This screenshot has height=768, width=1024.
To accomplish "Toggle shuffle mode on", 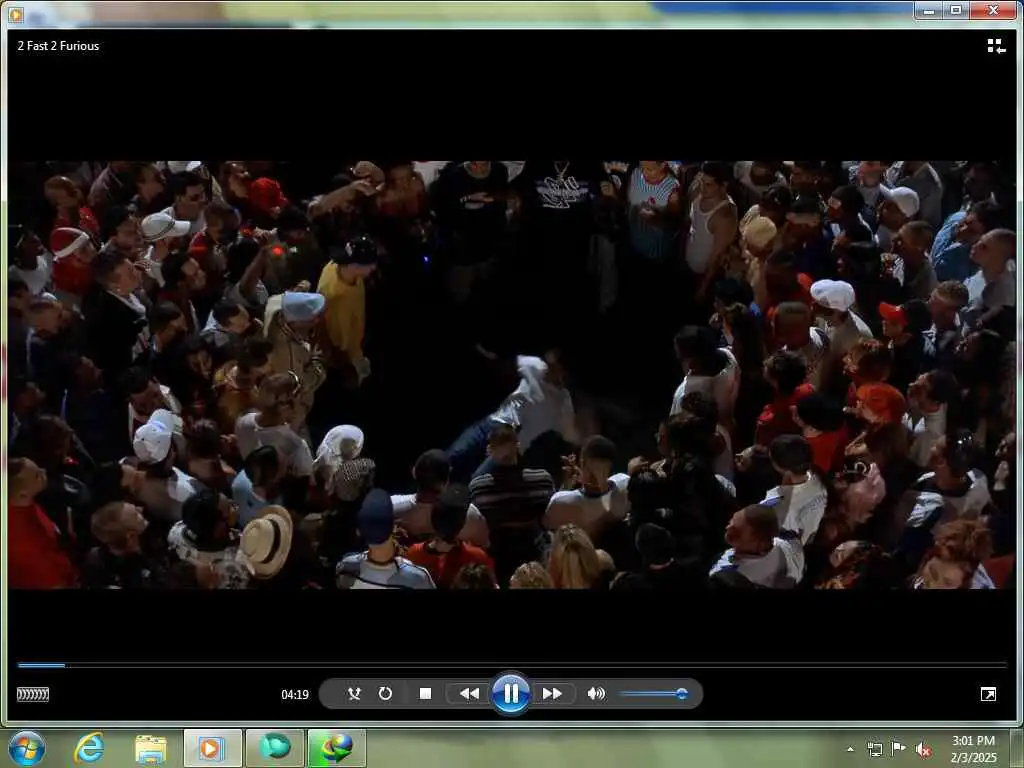I will tap(355, 694).
